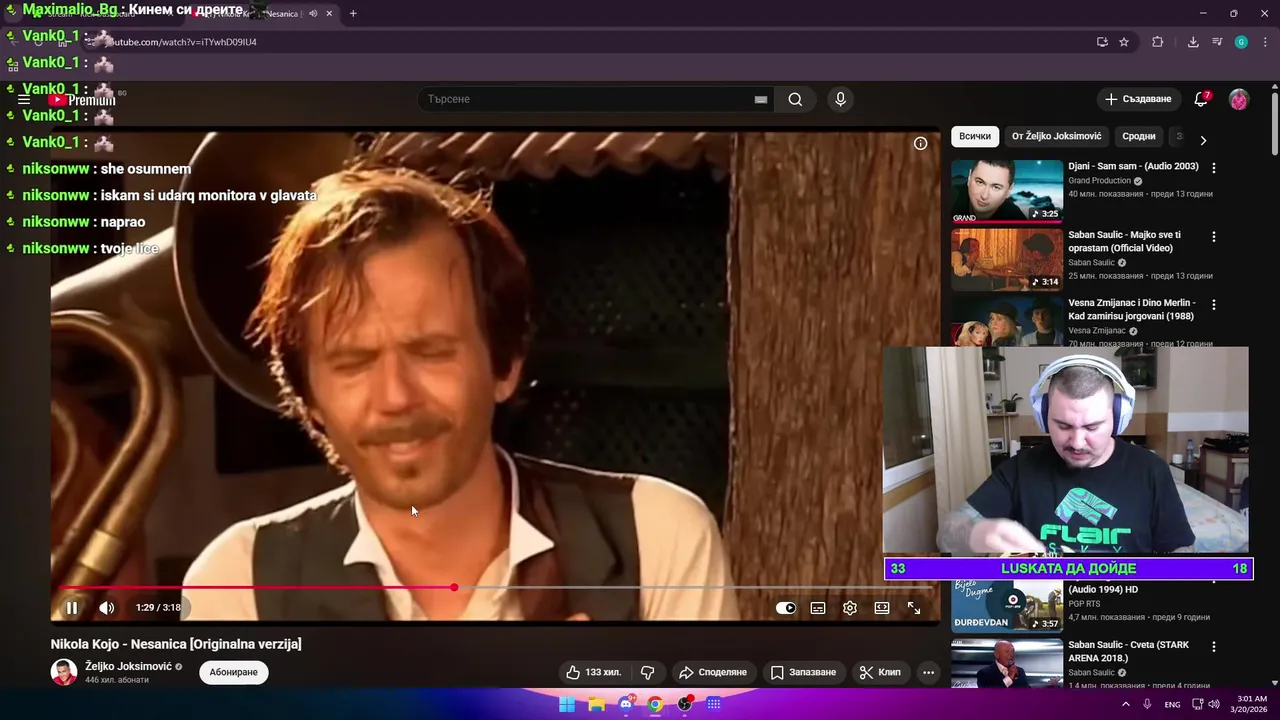Click the YouTube search magnifier button

(x=795, y=99)
